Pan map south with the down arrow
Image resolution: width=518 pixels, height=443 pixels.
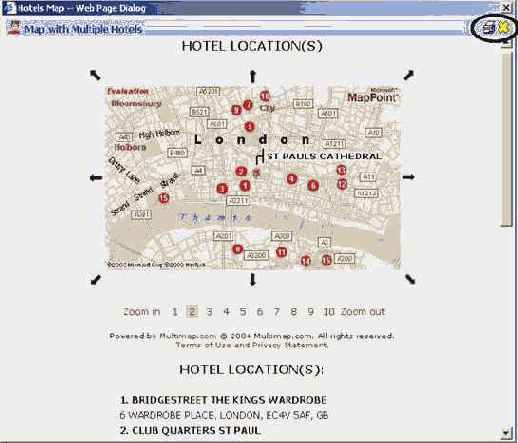253,279
